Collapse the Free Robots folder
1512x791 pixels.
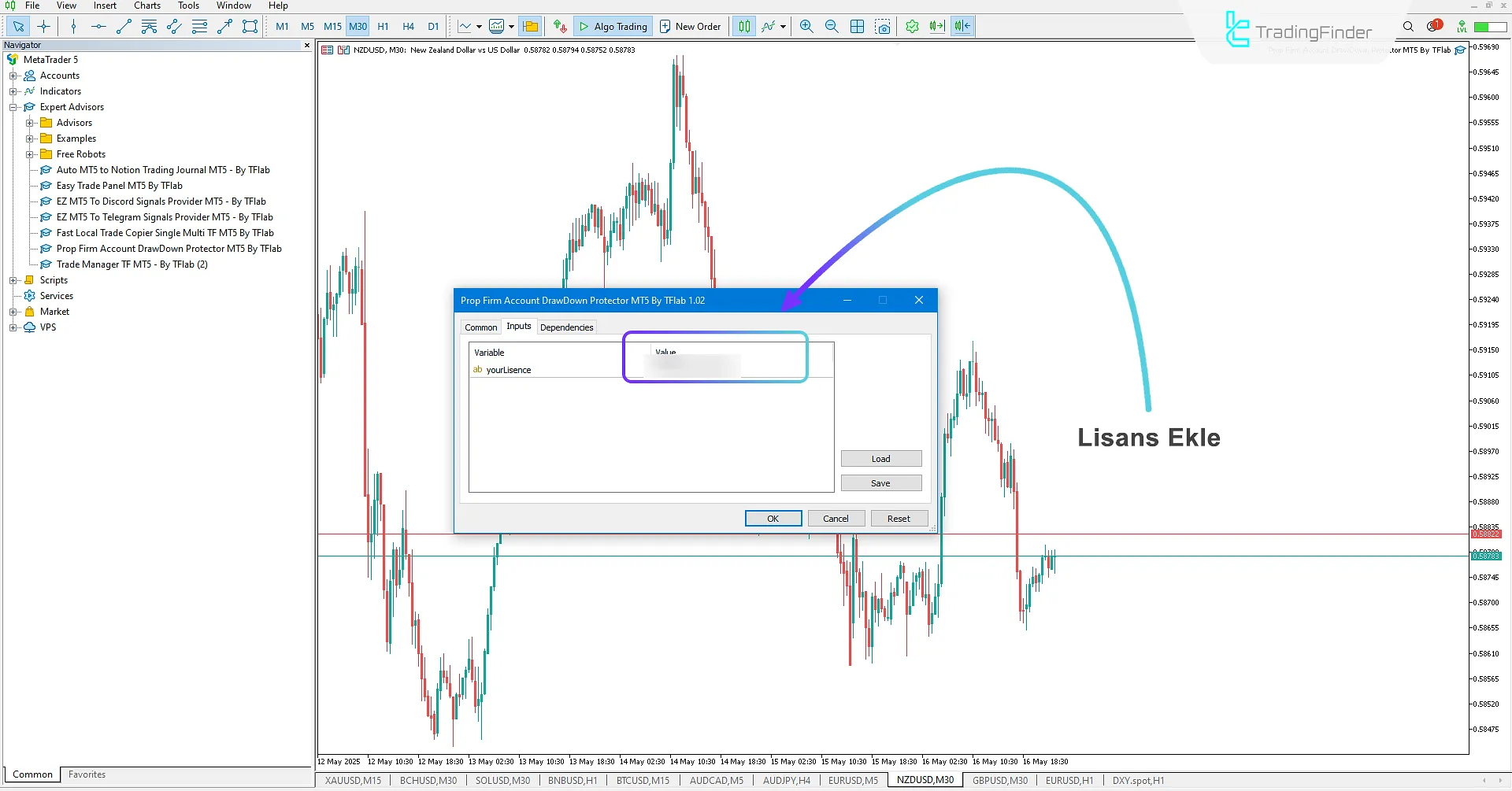[x=29, y=154]
